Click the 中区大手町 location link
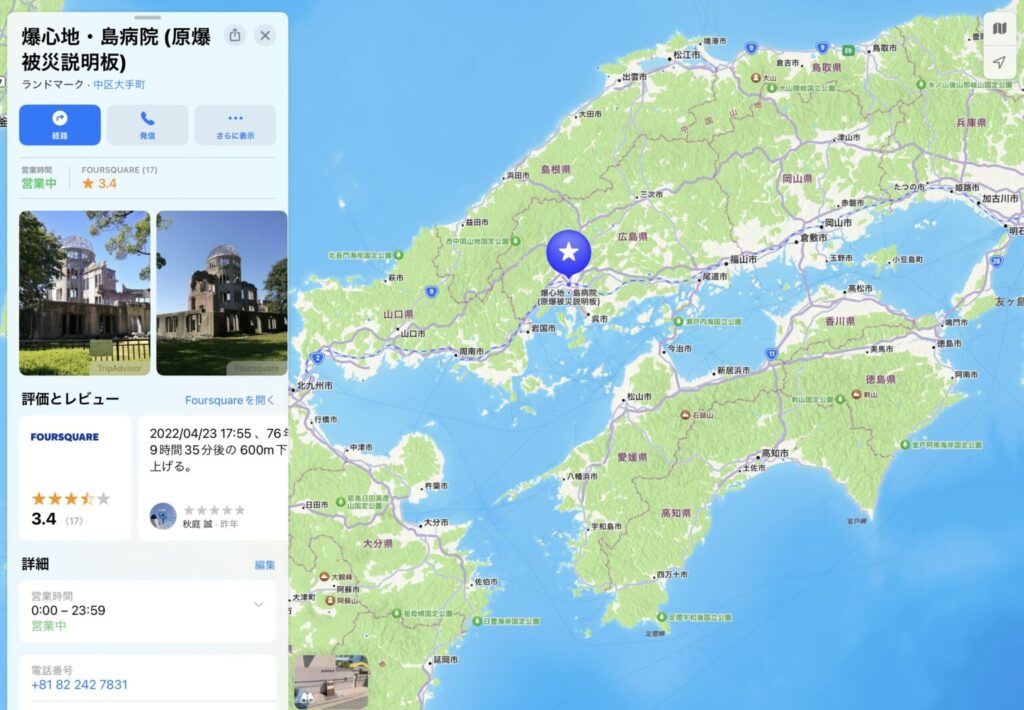The height and width of the screenshot is (710, 1024). click(x=119, y=85)
